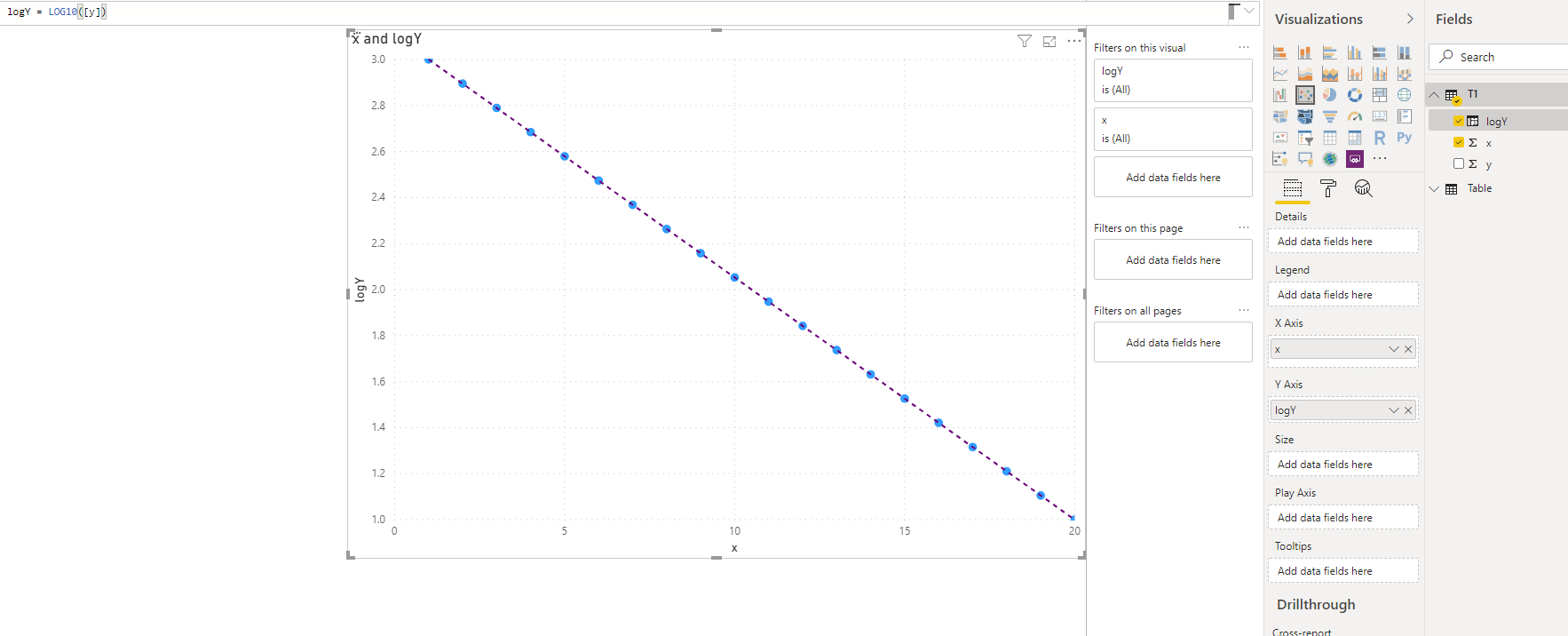Image resolution: width=1568 pixels, height=636 pixels.
Task: Insert an R script visual
Action: click(x=1379, y=138)
